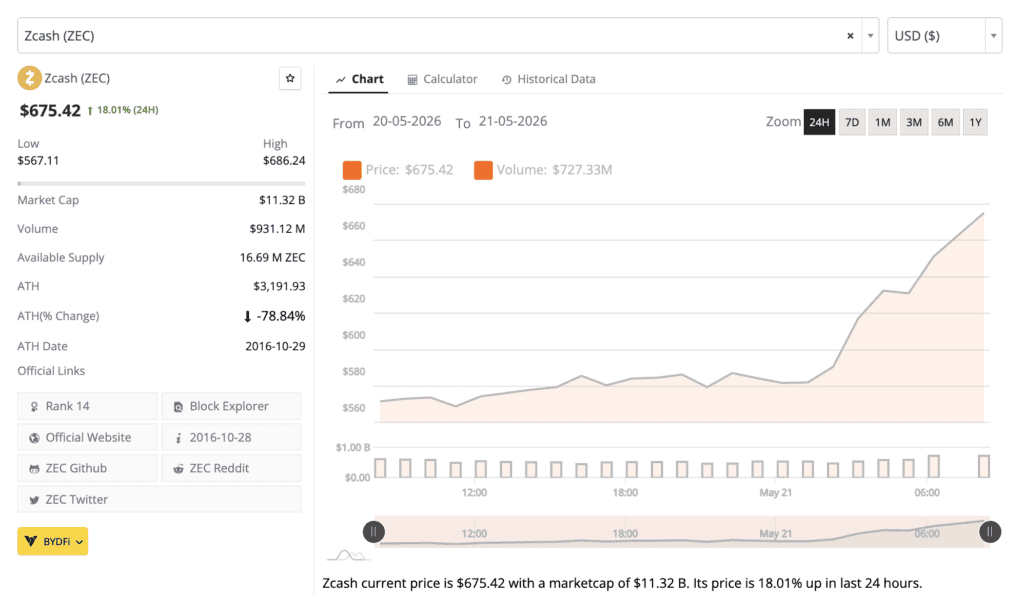Open the ZEC Github link
1024x596 pixels.
click(87, 468)
